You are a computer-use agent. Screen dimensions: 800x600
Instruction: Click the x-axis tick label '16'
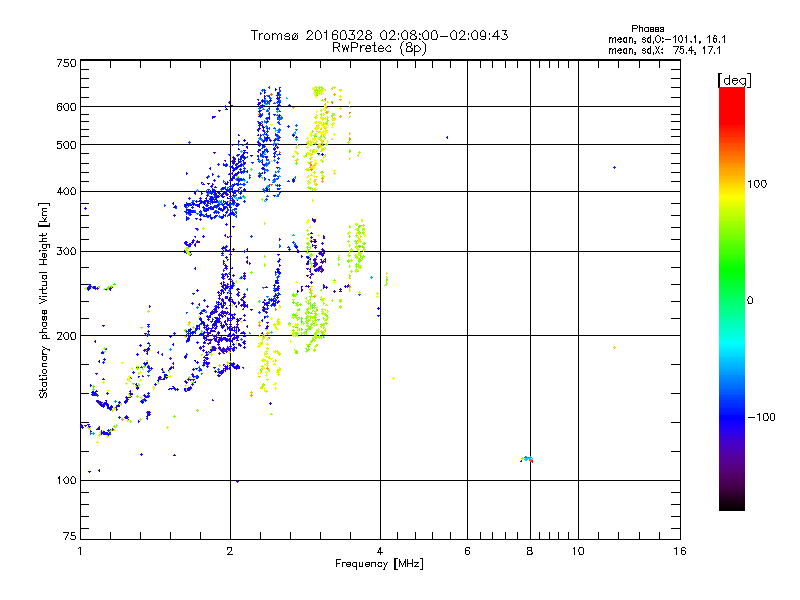pos(680,551)
